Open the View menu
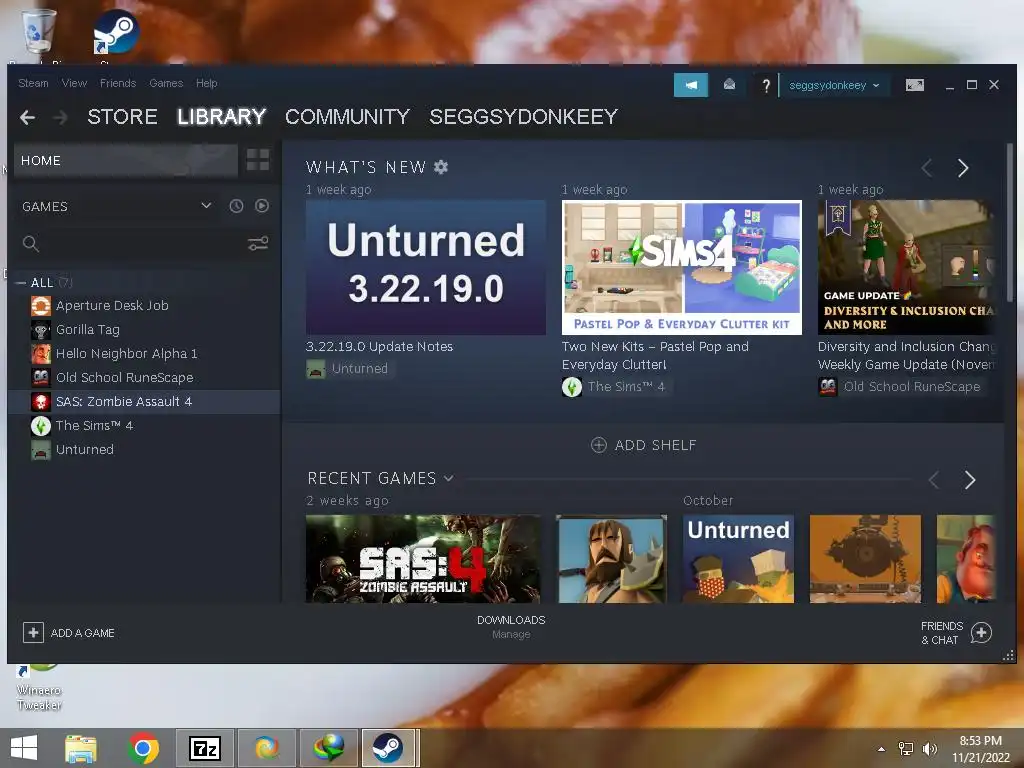Image resolution: width=1024 pixels, height=768 pixels. pos(74,83)
